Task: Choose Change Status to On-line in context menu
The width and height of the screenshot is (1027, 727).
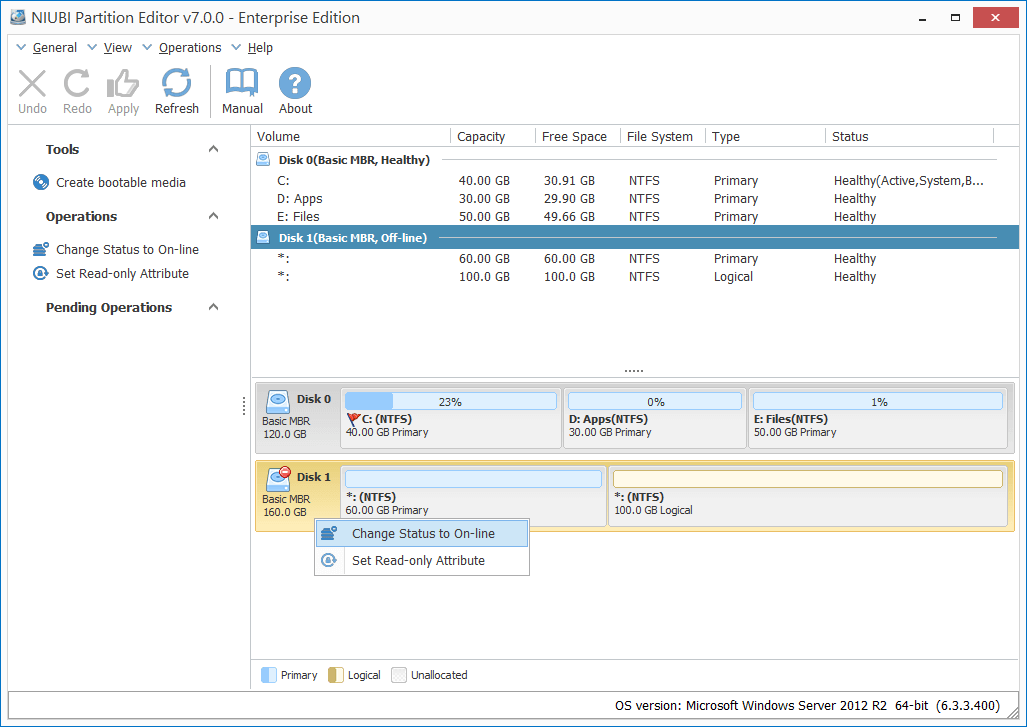Action: (x=422, y=533)
